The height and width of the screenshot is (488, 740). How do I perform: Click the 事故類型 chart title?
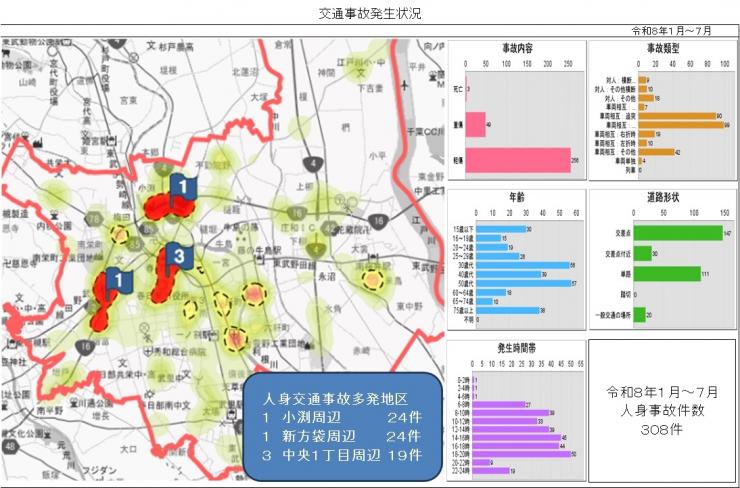tap(663, 48)
